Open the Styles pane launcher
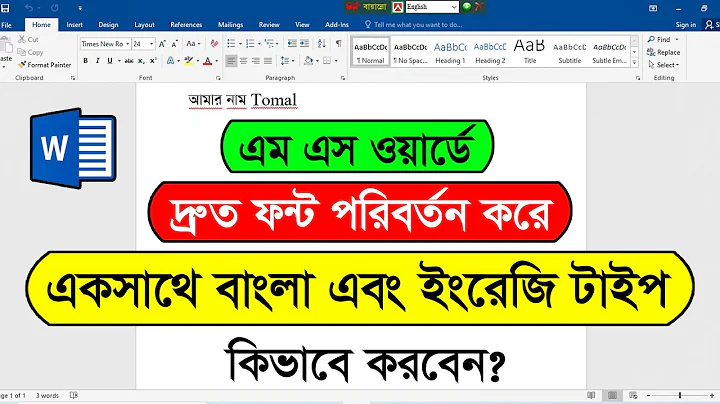The height and width of the screenshot is (404, 720). coord(638,79)
